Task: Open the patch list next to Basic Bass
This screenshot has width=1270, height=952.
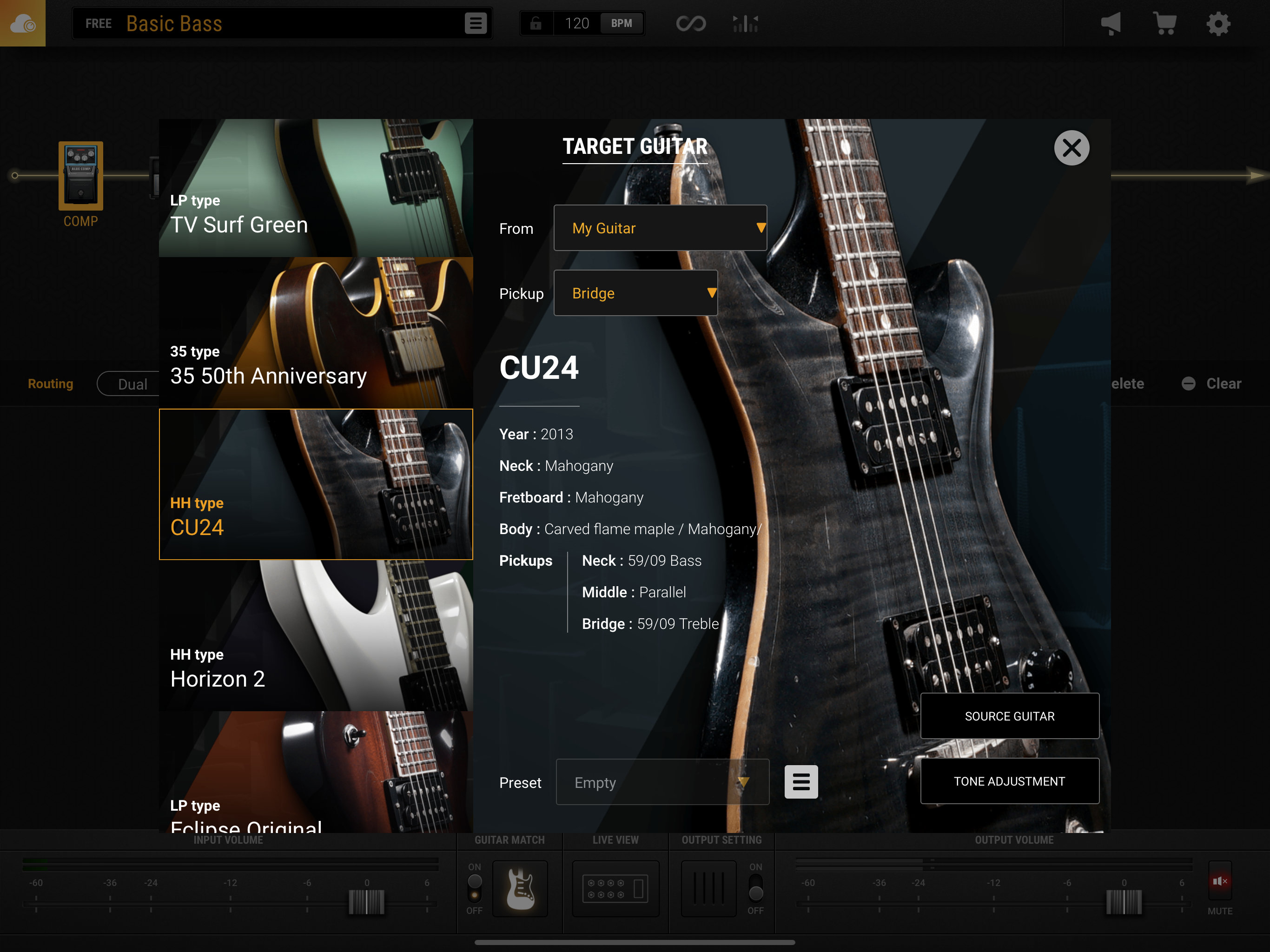Action: coord(476,24)
